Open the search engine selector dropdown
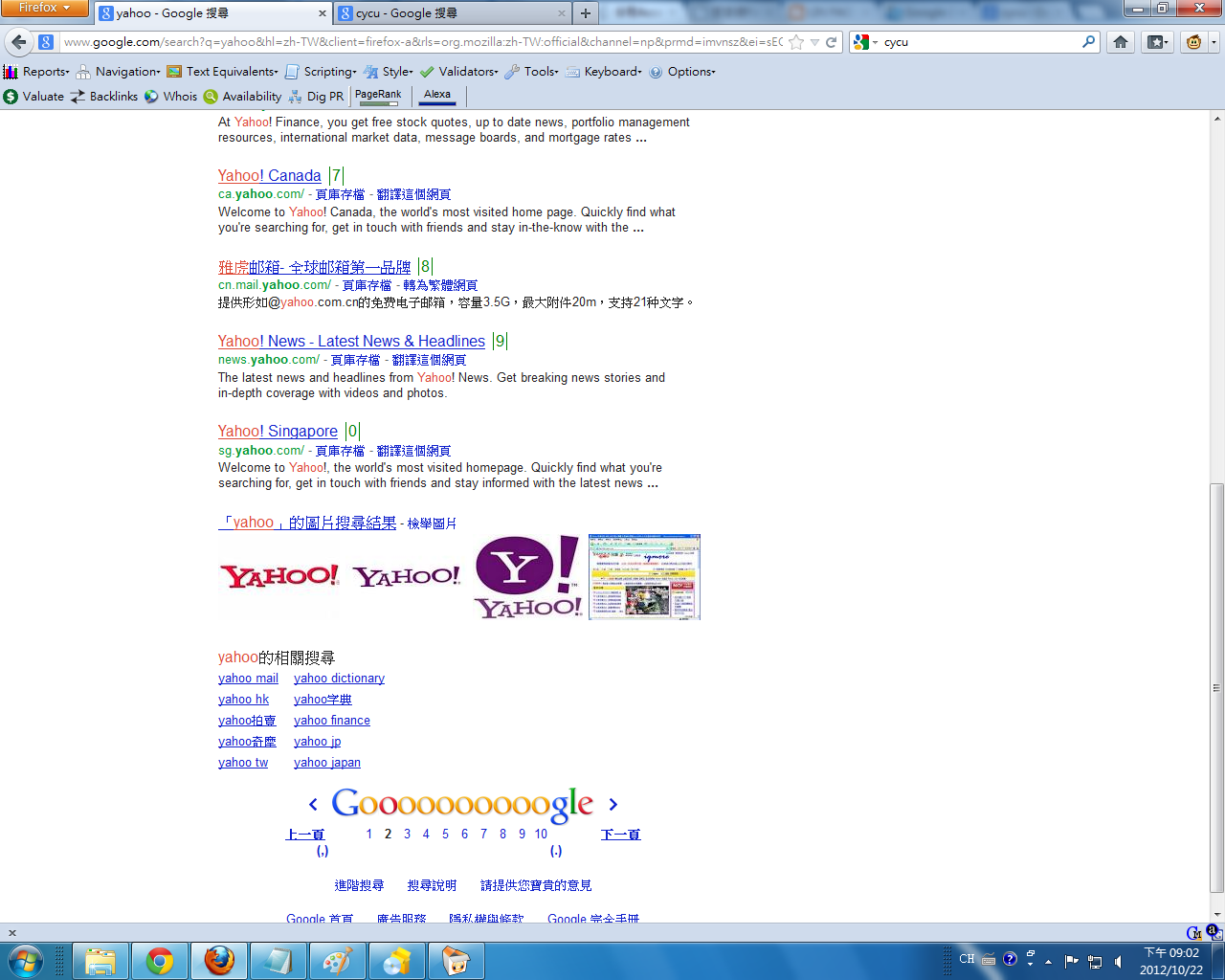Image resolution: width=1225 pixels, height=980 pixels. 865,42
